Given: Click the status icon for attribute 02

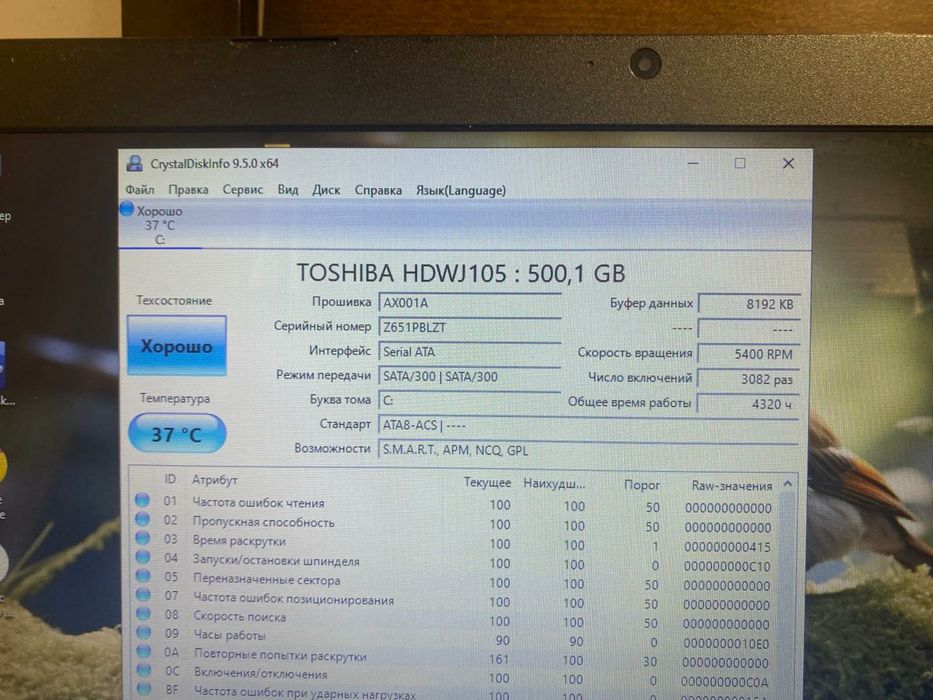Looking at the screenshot, I should [x=142, y=519].
